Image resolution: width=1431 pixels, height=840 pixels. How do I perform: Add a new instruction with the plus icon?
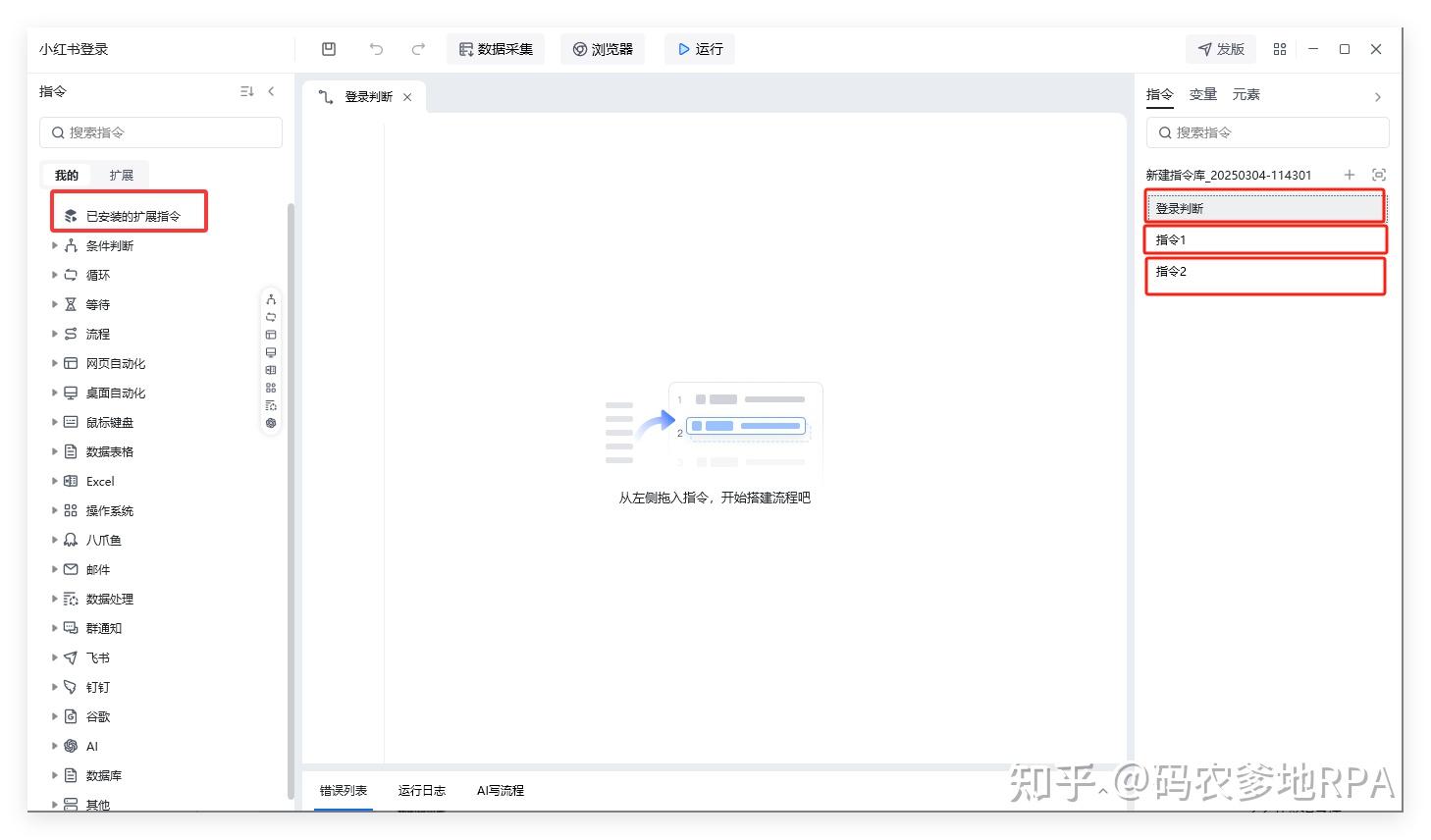coord(1350,174)
